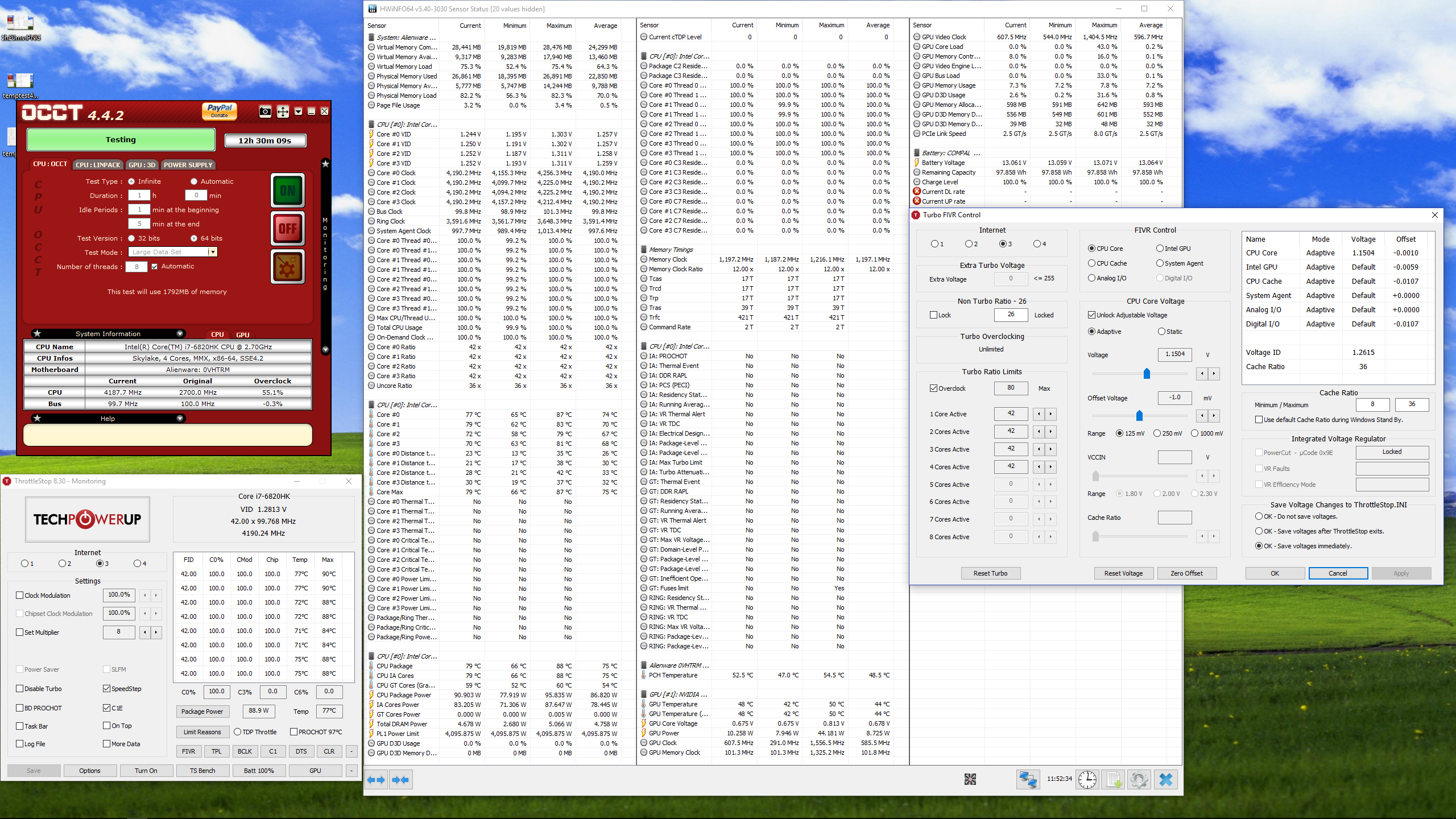Image resolution: width=1456 pixels, height=819 pixels.
Task: Click the CPU Core Voltage slider thumb
Action: coord(1147,374)
